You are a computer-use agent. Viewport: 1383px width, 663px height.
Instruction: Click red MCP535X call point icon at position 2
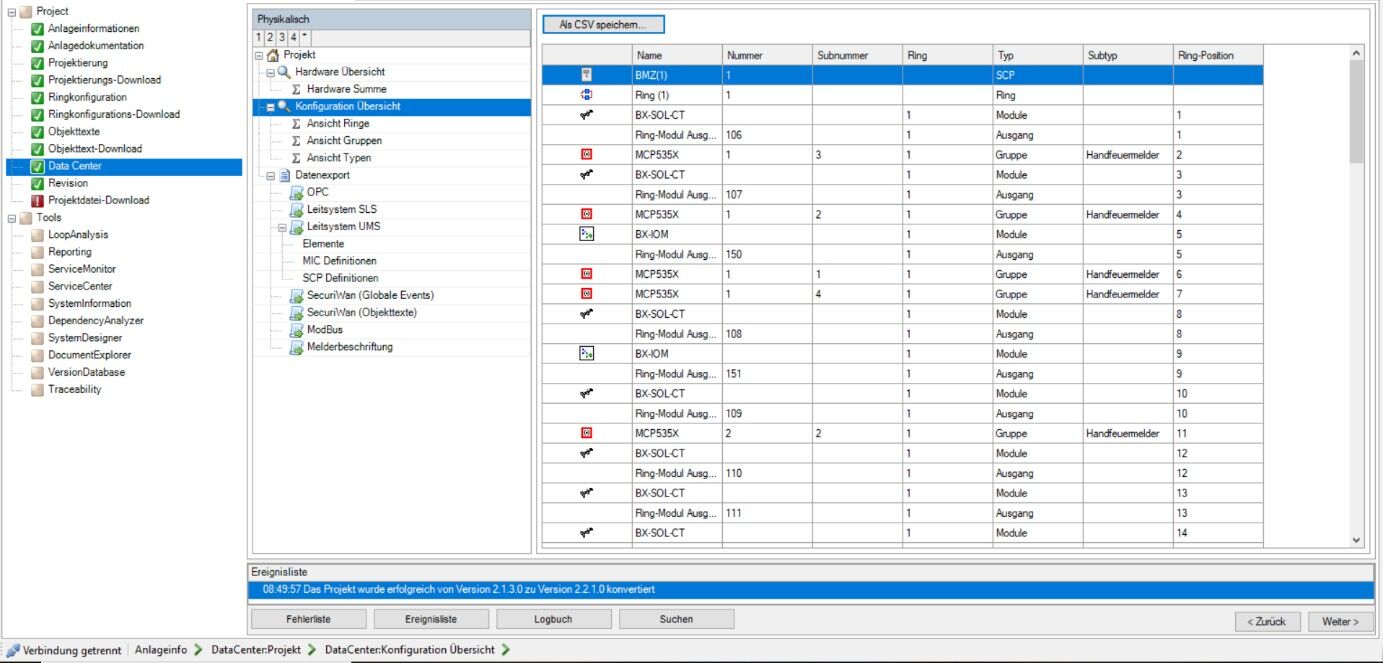tap(587, 155)
